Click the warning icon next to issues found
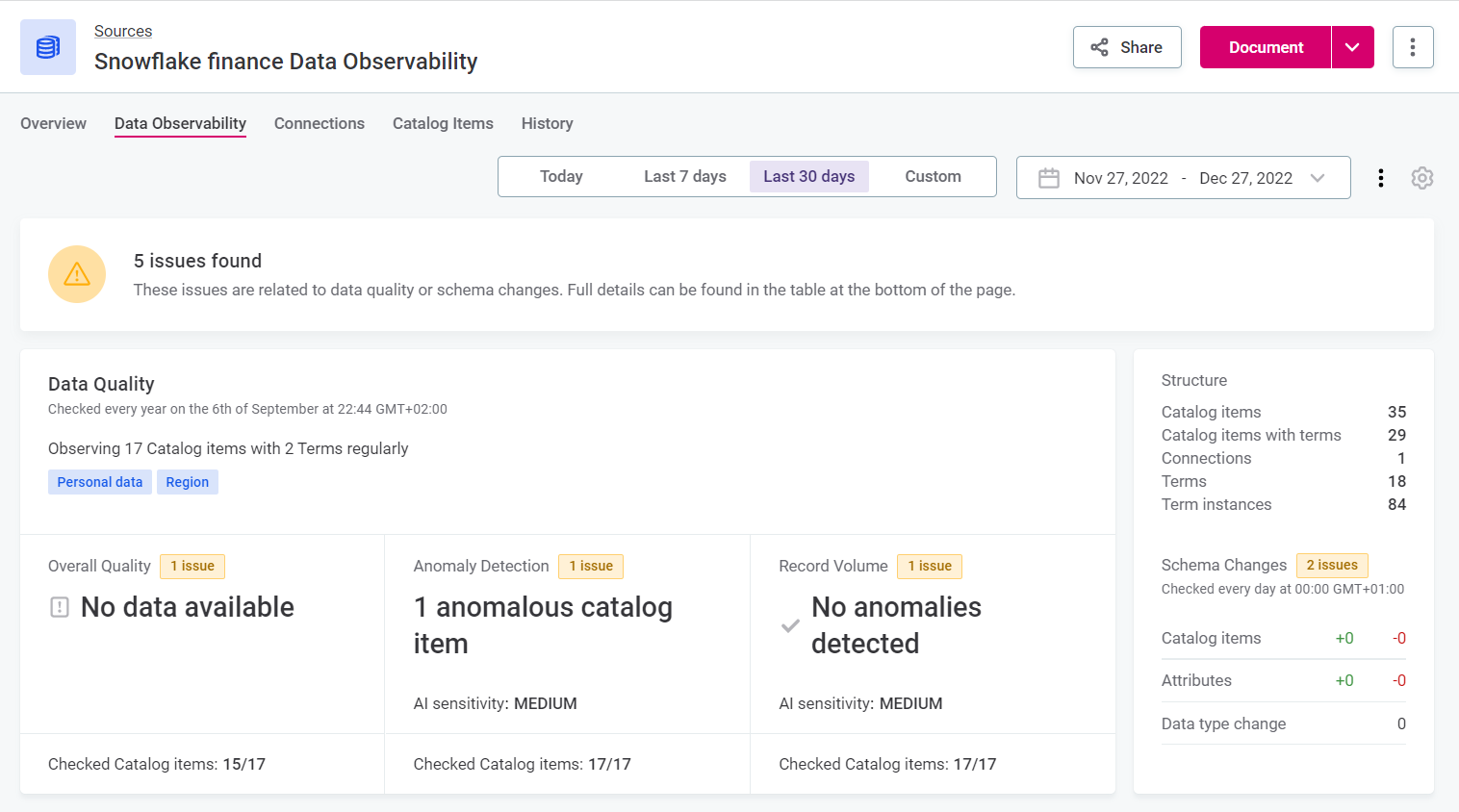This screenshot has width=1459, height=812. click(x=77, y=274)
